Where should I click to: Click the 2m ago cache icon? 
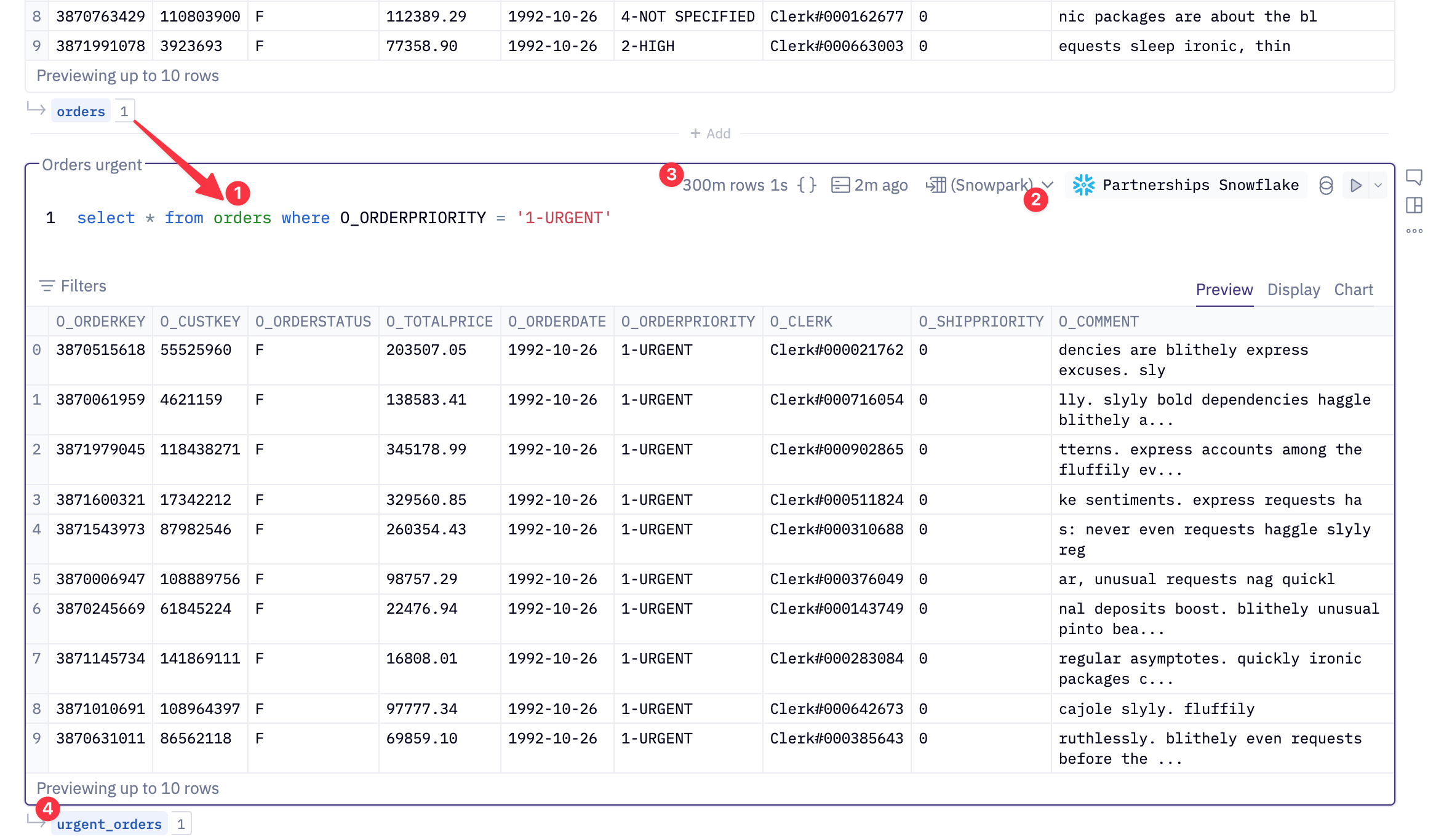840,185
